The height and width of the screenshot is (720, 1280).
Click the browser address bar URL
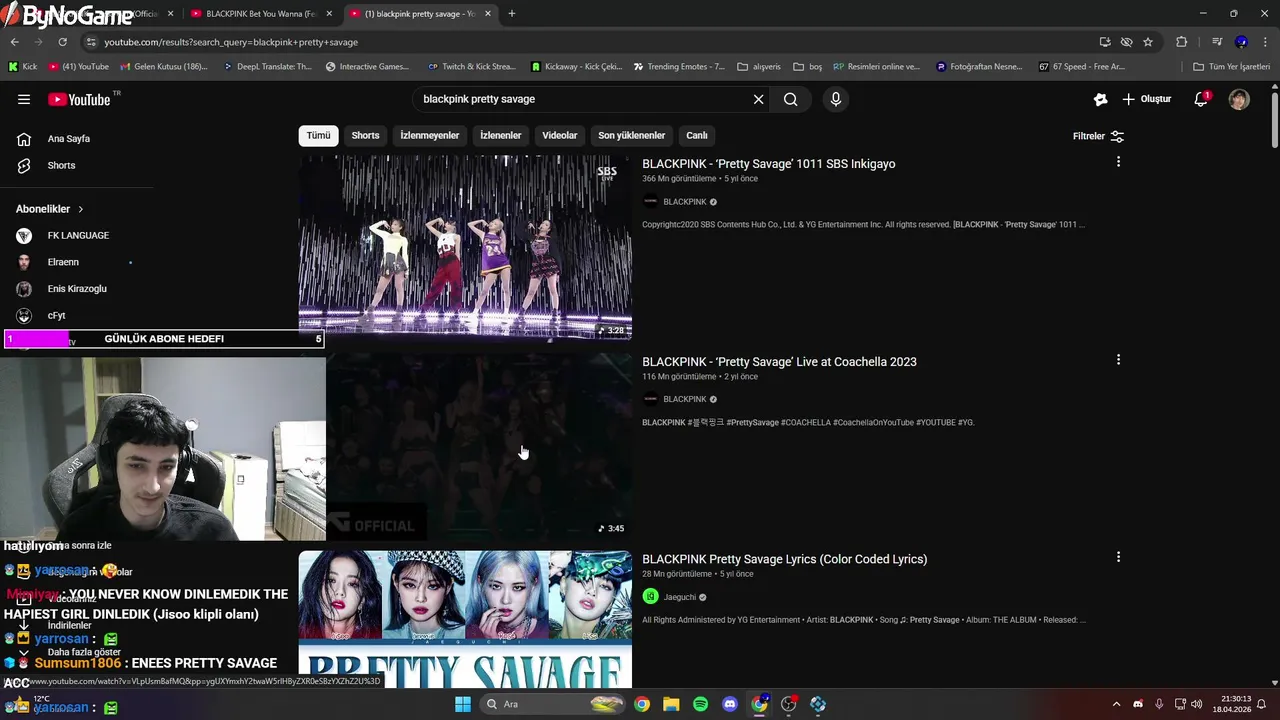(231, 42)
